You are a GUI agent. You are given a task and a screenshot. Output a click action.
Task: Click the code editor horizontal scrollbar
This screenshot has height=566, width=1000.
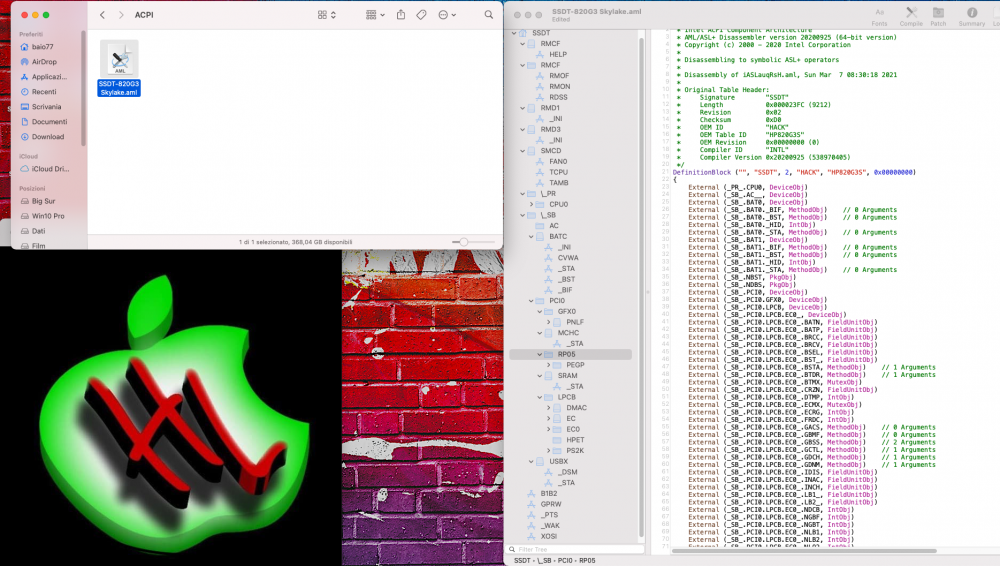804,551
